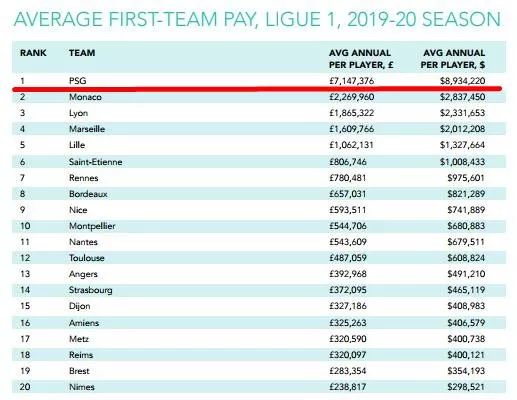This screenshot has height=400, width=517.
Task: Click PSG's $8,934,220 figure
Action: [462, 81]
